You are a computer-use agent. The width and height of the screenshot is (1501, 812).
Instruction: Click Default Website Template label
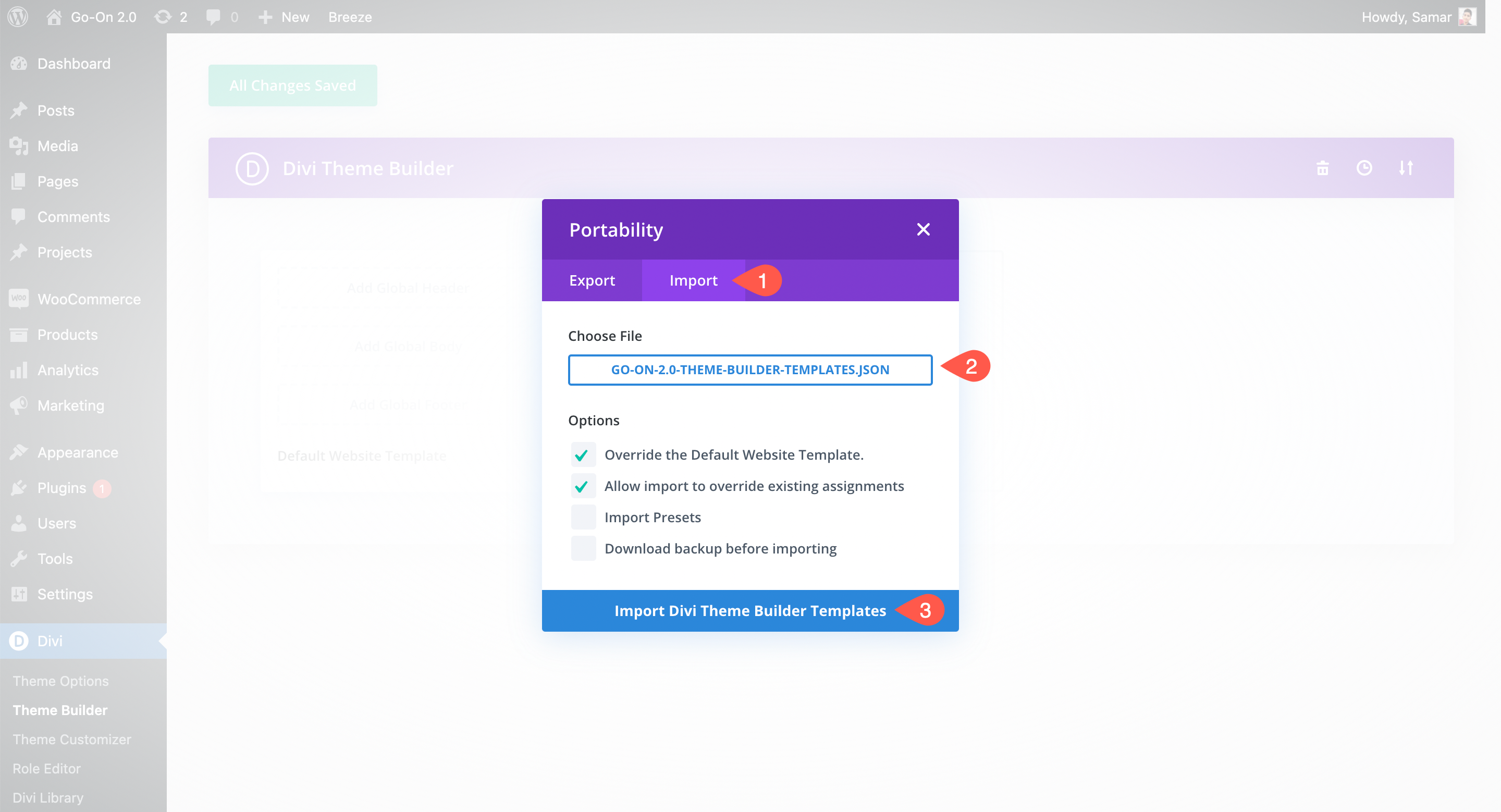362,456
